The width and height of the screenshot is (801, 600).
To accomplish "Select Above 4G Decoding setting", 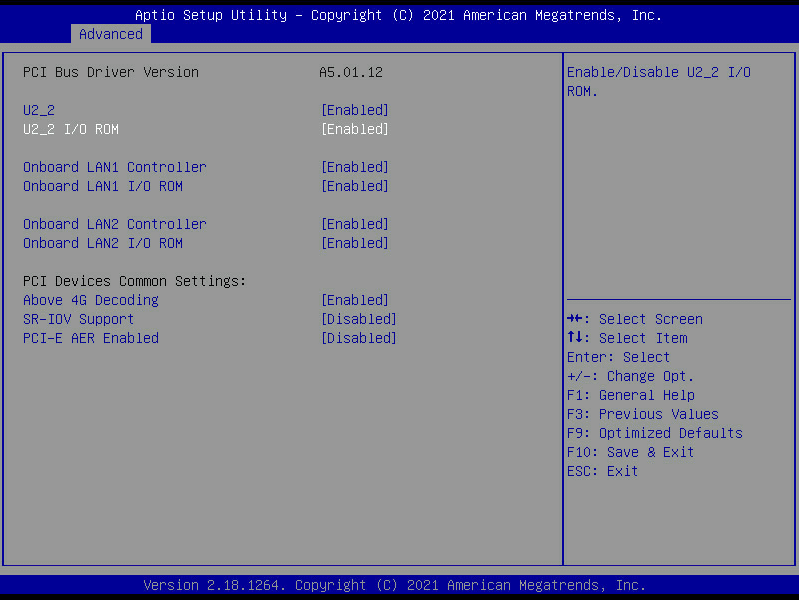I will click(x=91, y=300).
